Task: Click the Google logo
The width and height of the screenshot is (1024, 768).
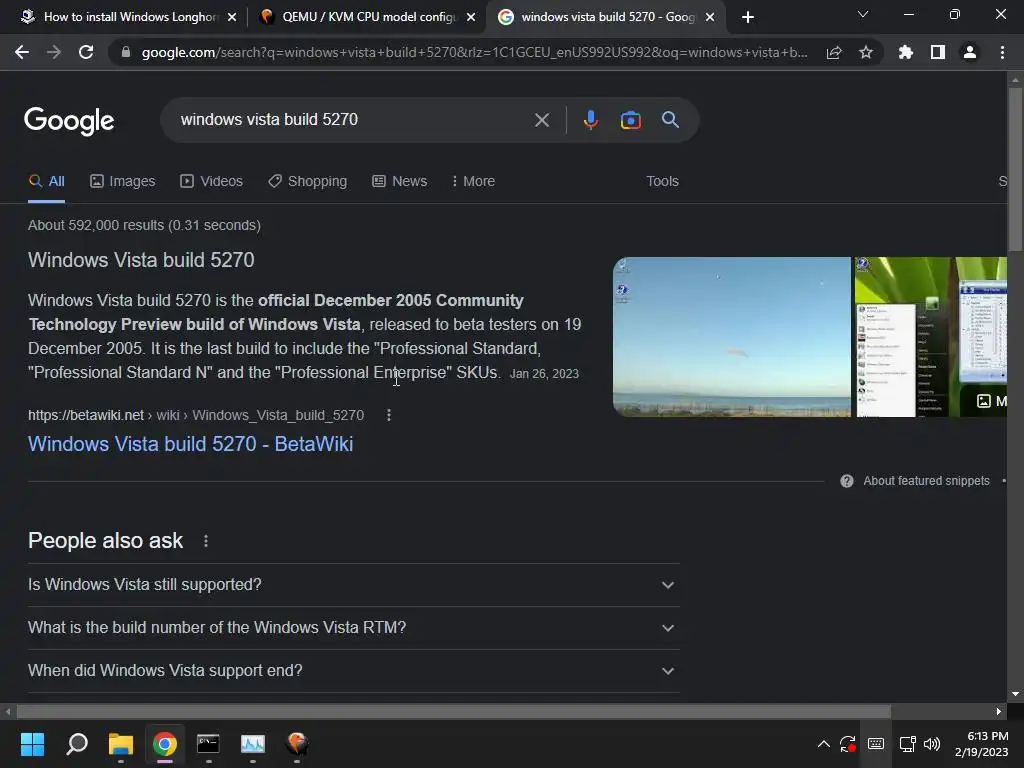Action: point(69,121)
